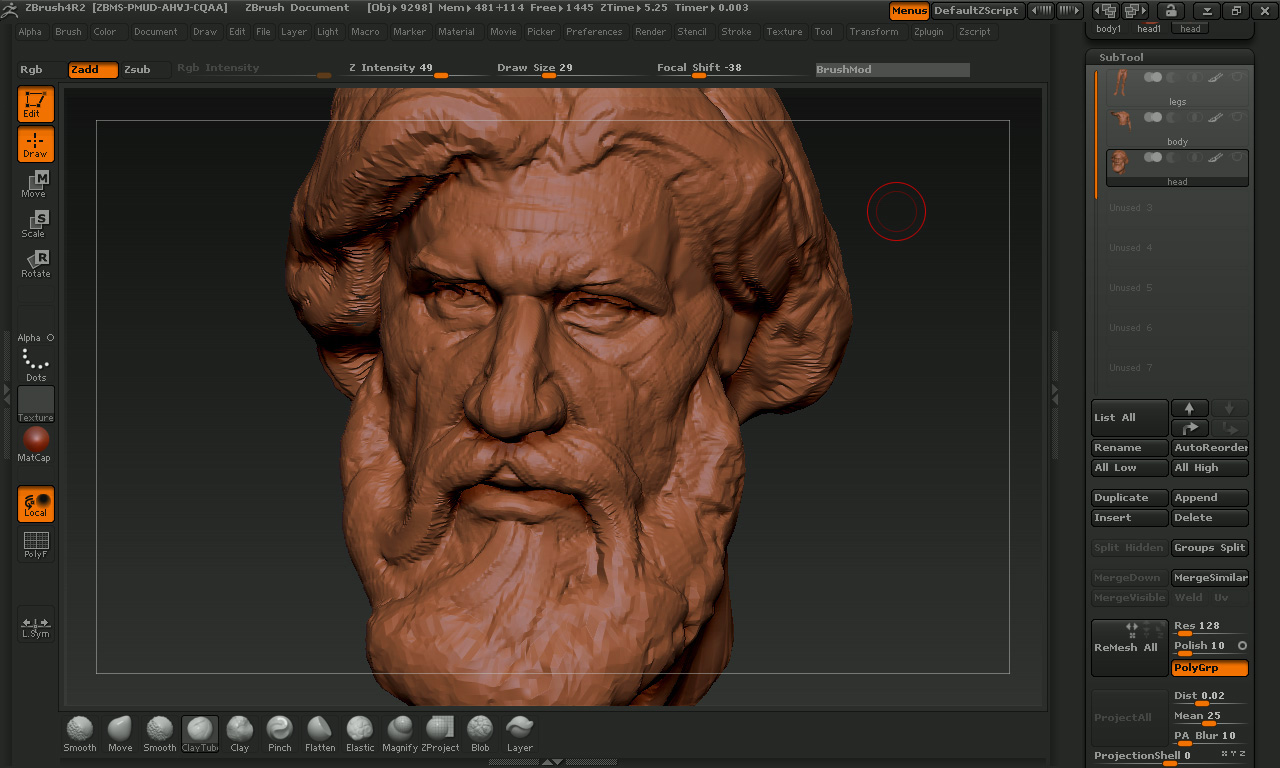Viewport: 1280px width, 768px height.
Task: Activate the Scale transform tool
Action: (x=35, y=224)
